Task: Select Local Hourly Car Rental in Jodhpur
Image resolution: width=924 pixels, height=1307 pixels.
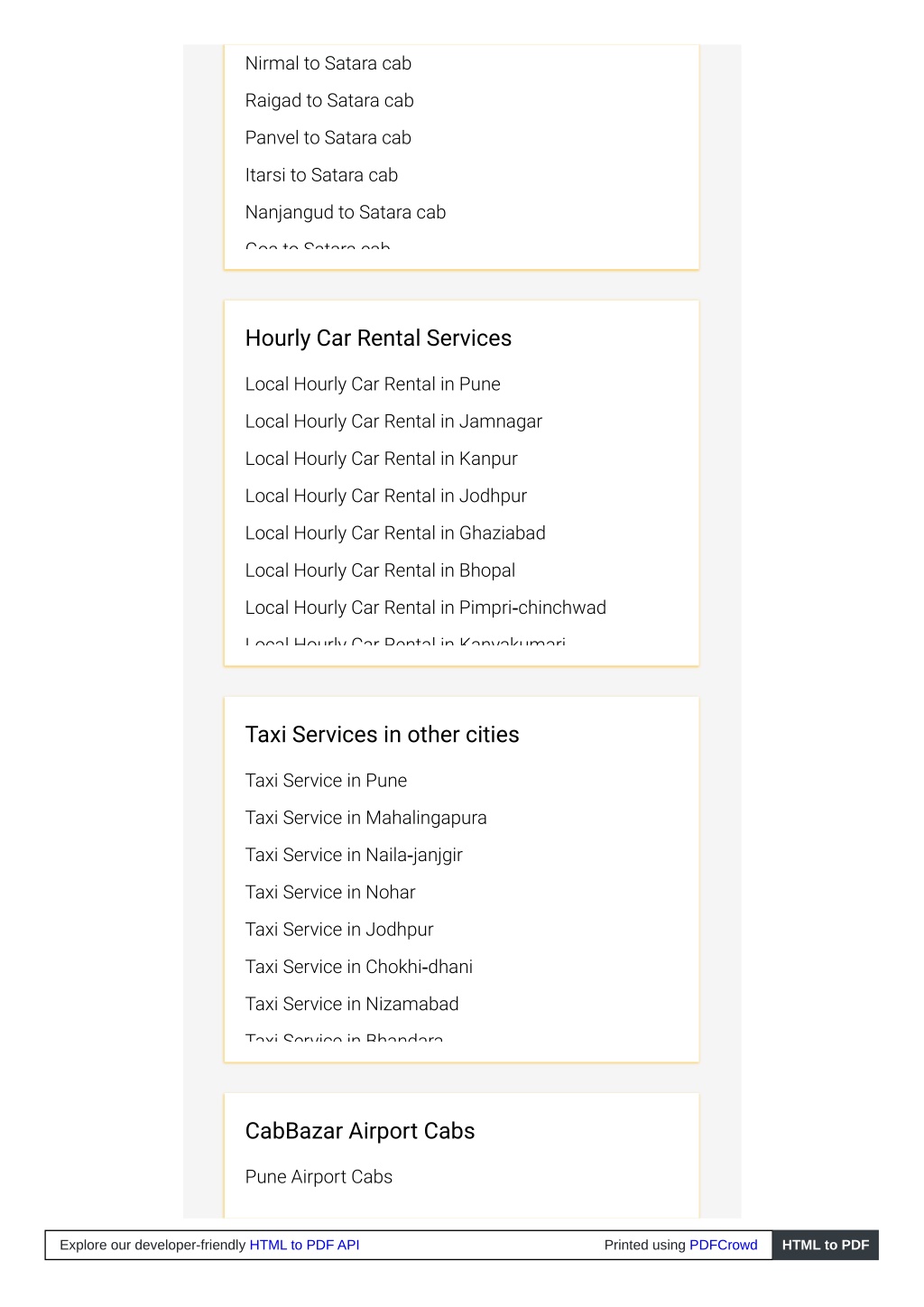Action: tap(386, 496)
